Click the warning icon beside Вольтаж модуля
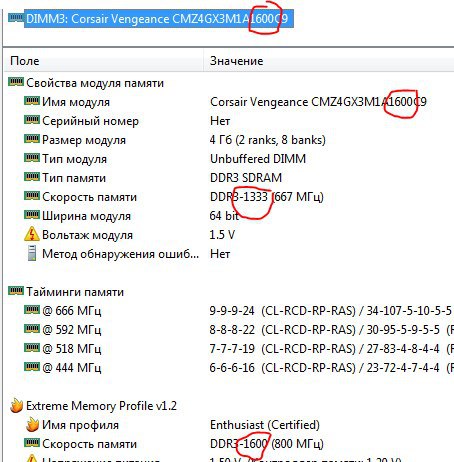 32,234
